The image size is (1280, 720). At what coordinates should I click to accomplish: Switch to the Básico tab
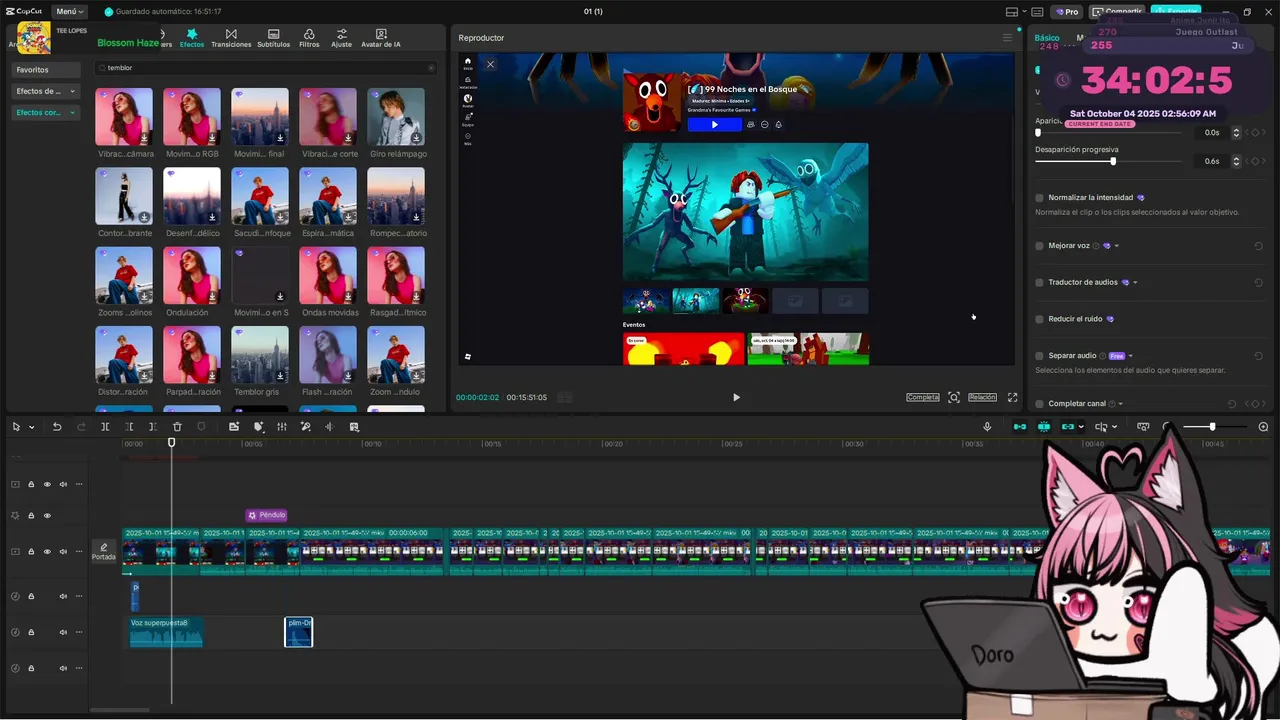(x=1047, y=38)
